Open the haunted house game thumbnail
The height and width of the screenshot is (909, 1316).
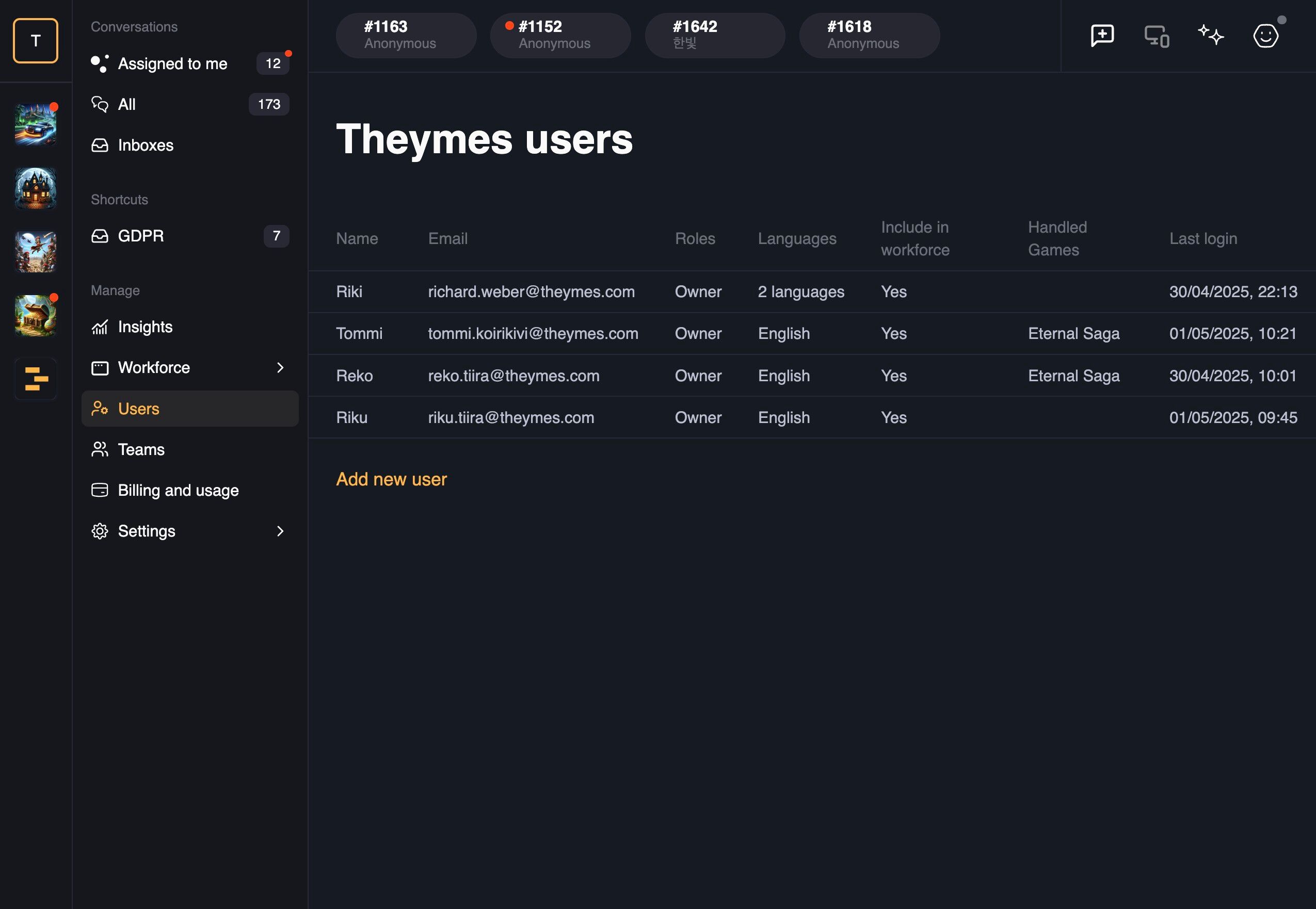(35, 188)
